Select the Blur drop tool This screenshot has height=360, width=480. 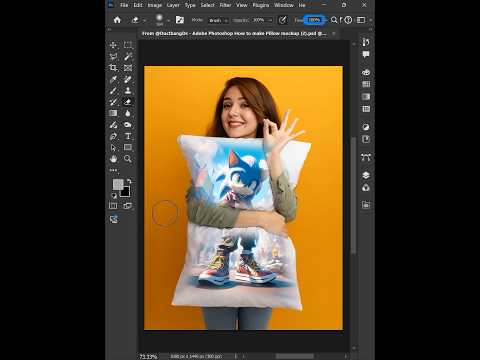(x=128, y=113)
